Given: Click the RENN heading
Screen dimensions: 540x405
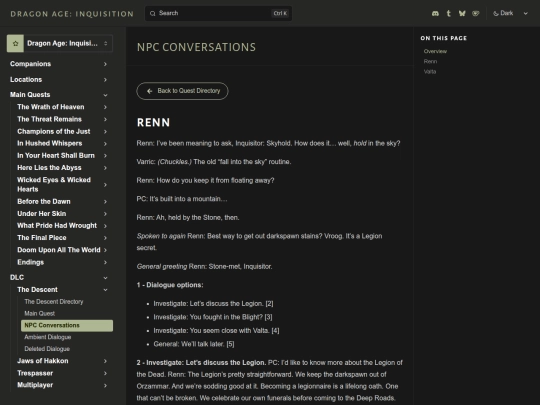Looking at the screenshot, I should pyautogui.click(x=153, y=122).
